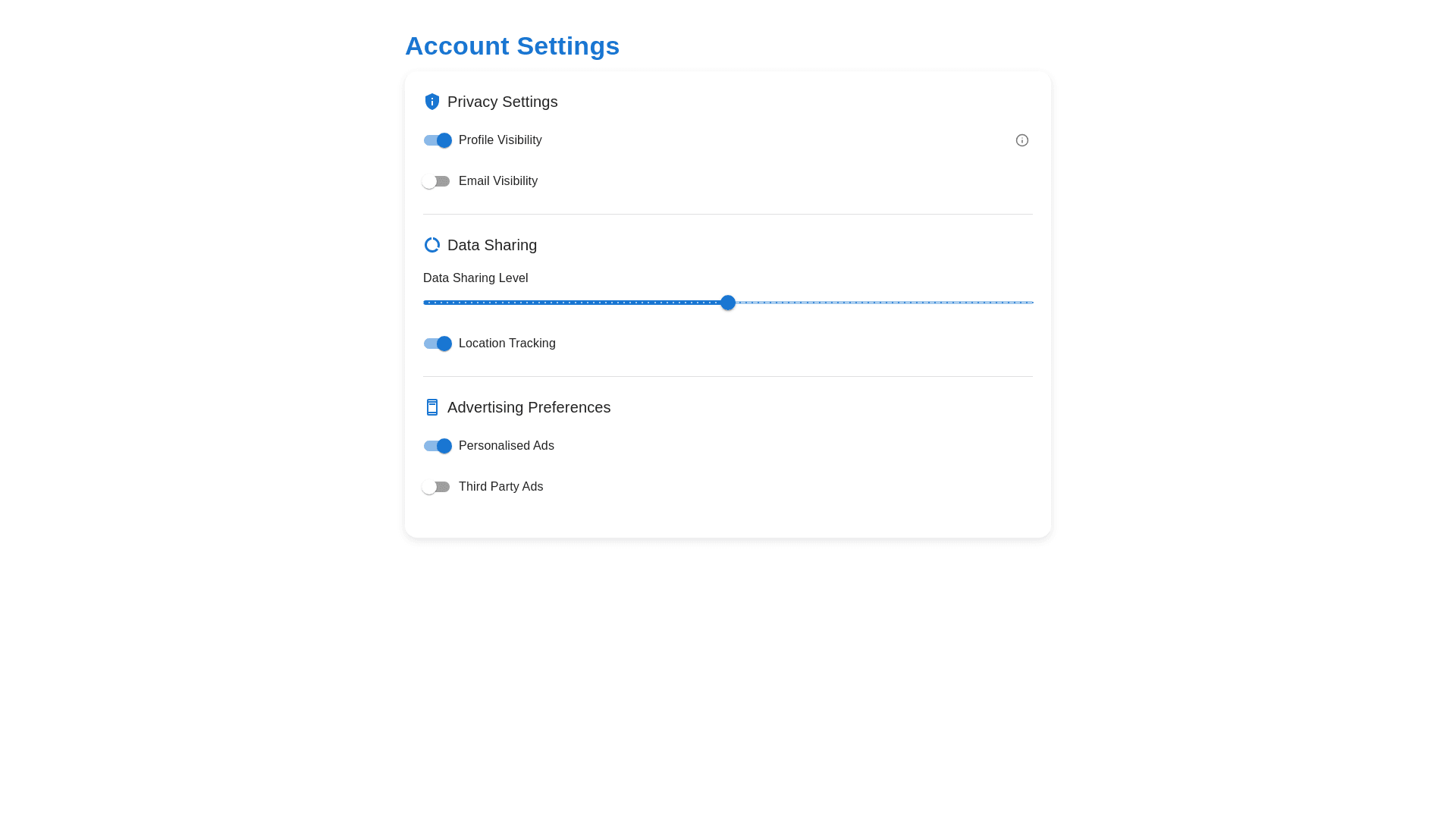
Task: Disable the Personalised Ads switch
Action: (438, 446)
